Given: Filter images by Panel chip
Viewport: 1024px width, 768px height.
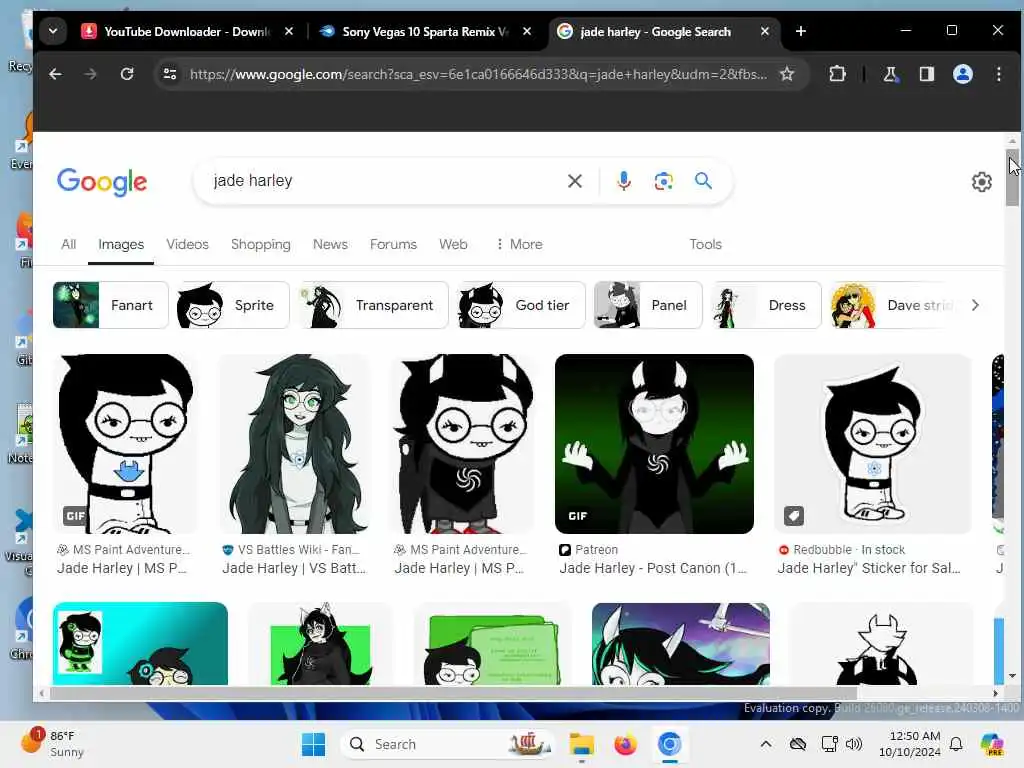Looking at the screenshot, I should click(x=648, y=305).
